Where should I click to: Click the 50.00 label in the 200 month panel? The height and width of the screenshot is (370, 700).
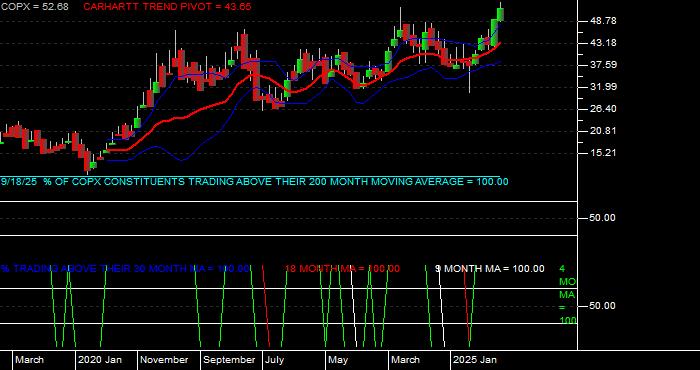[603, 218]
